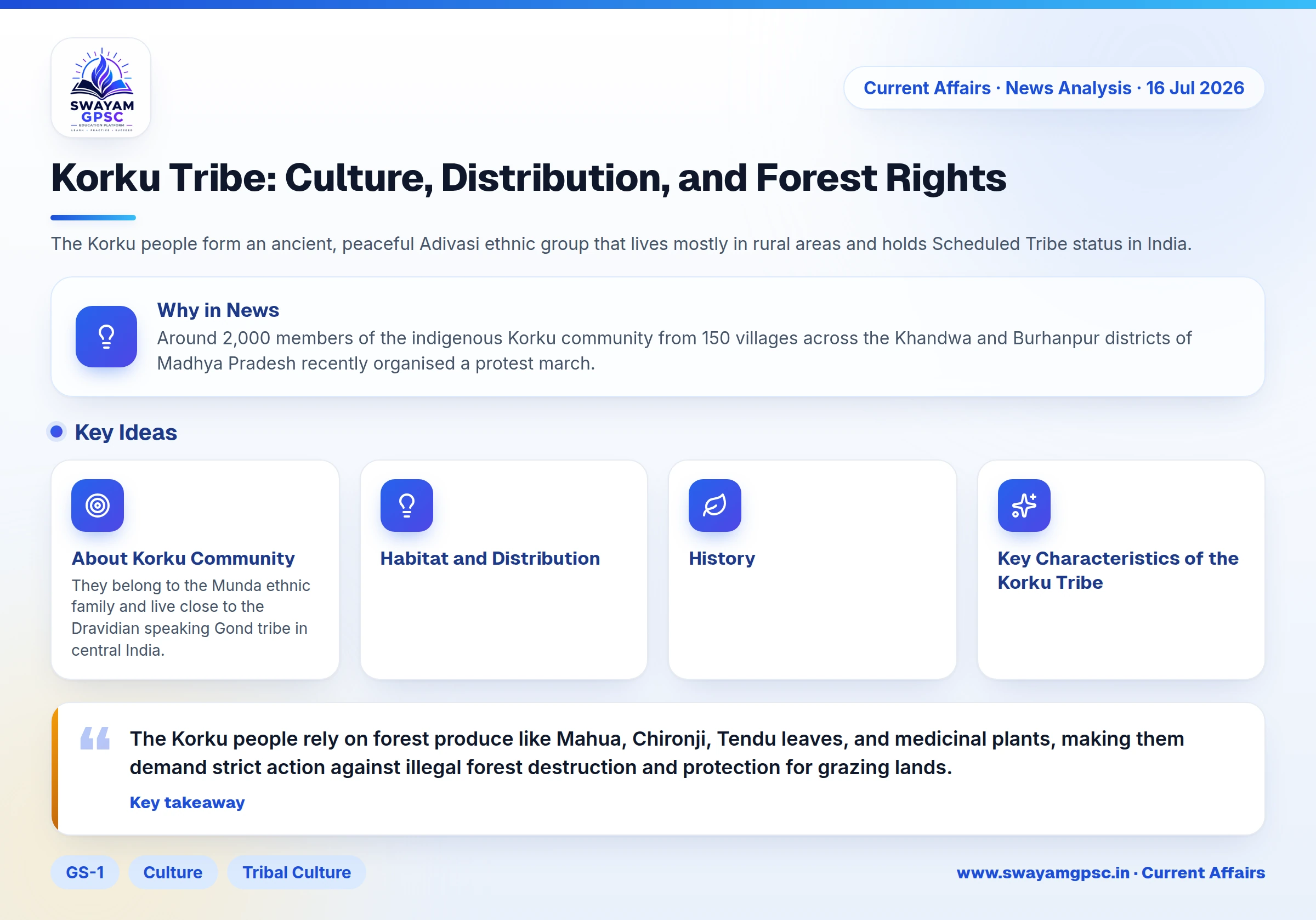Click the lightbulb icon beside Why in News

pyautogui.click(x=106, y=337)
